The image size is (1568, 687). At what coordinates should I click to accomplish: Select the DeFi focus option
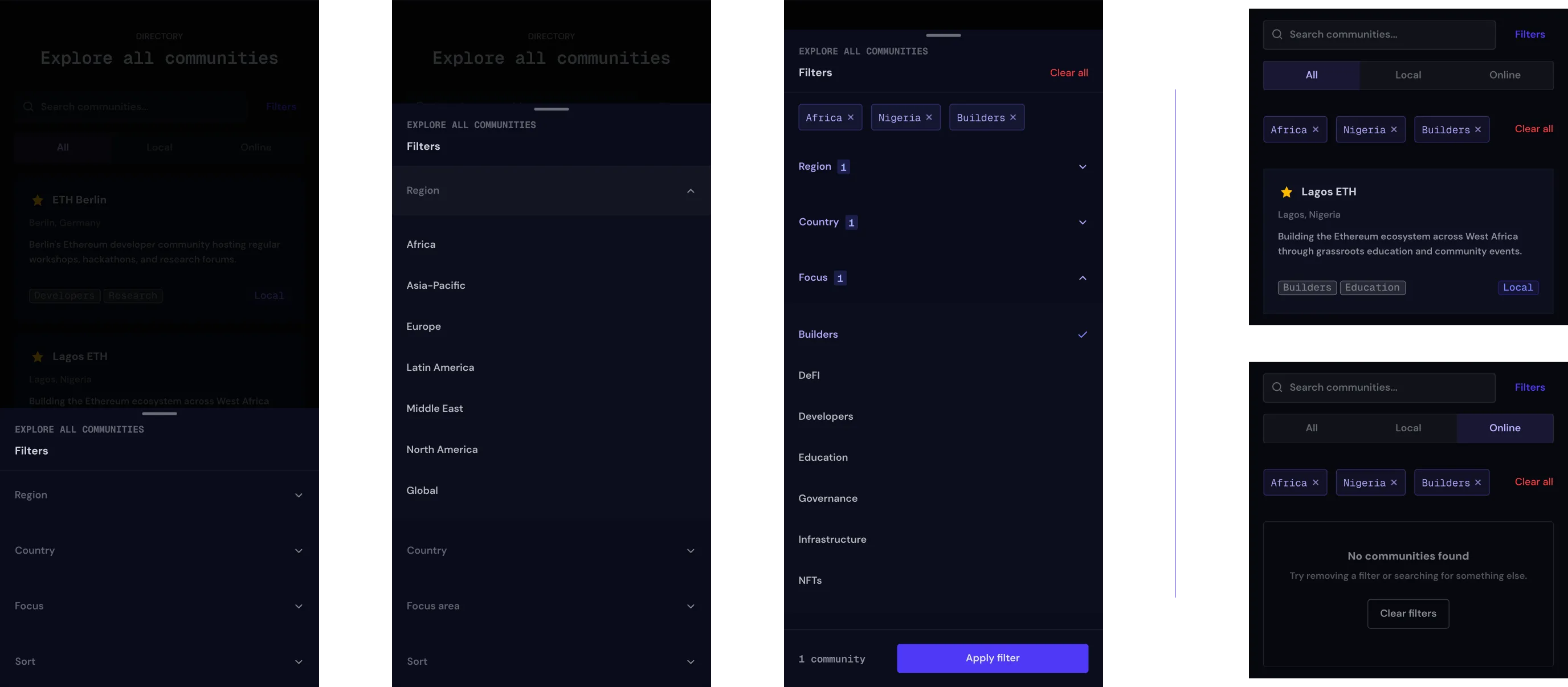coord(943,375)
